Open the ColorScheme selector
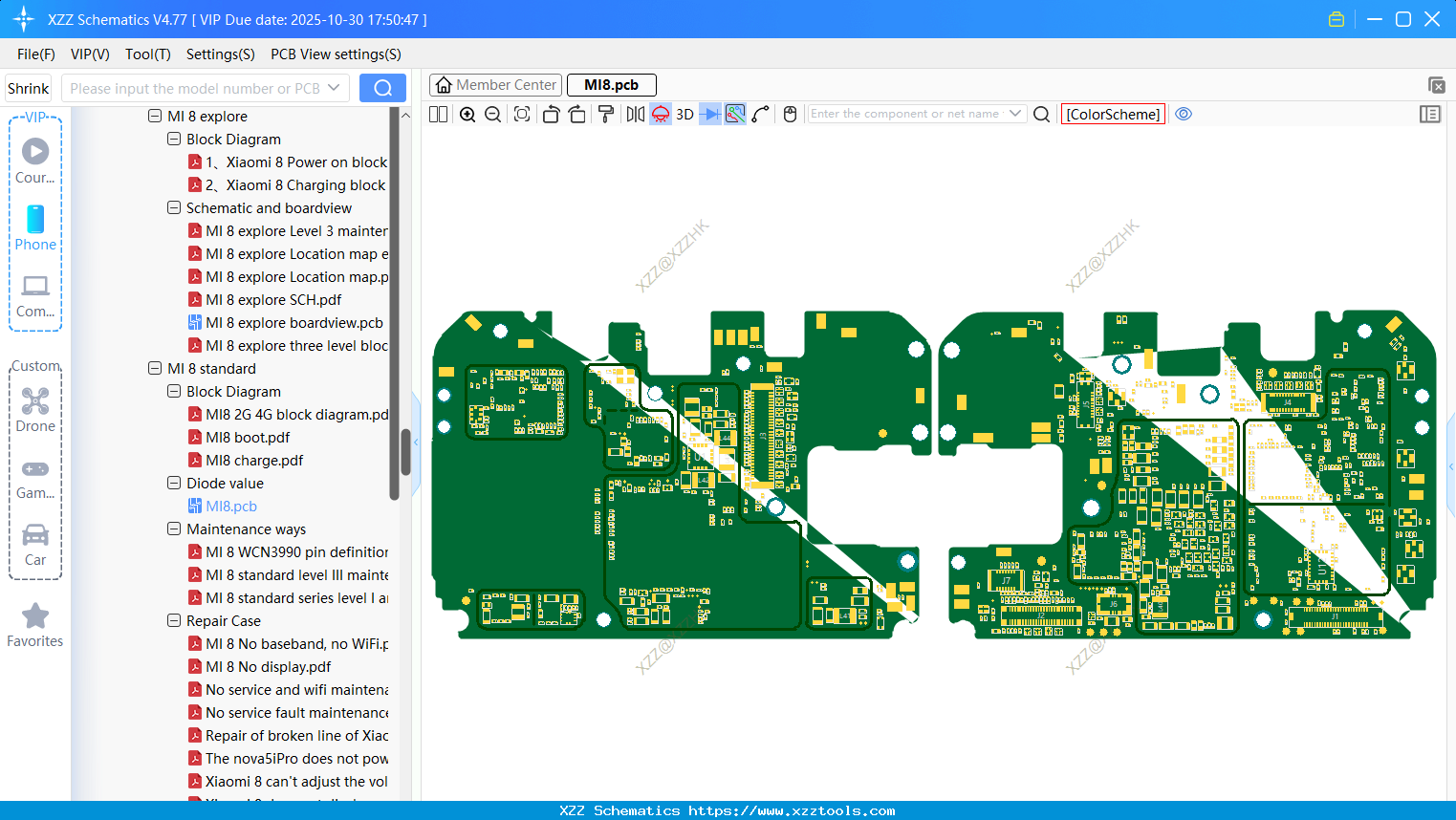Image resolution: width=1456 pixels, height=820 pixels. pyautogui.click(x=1113, y=114)
